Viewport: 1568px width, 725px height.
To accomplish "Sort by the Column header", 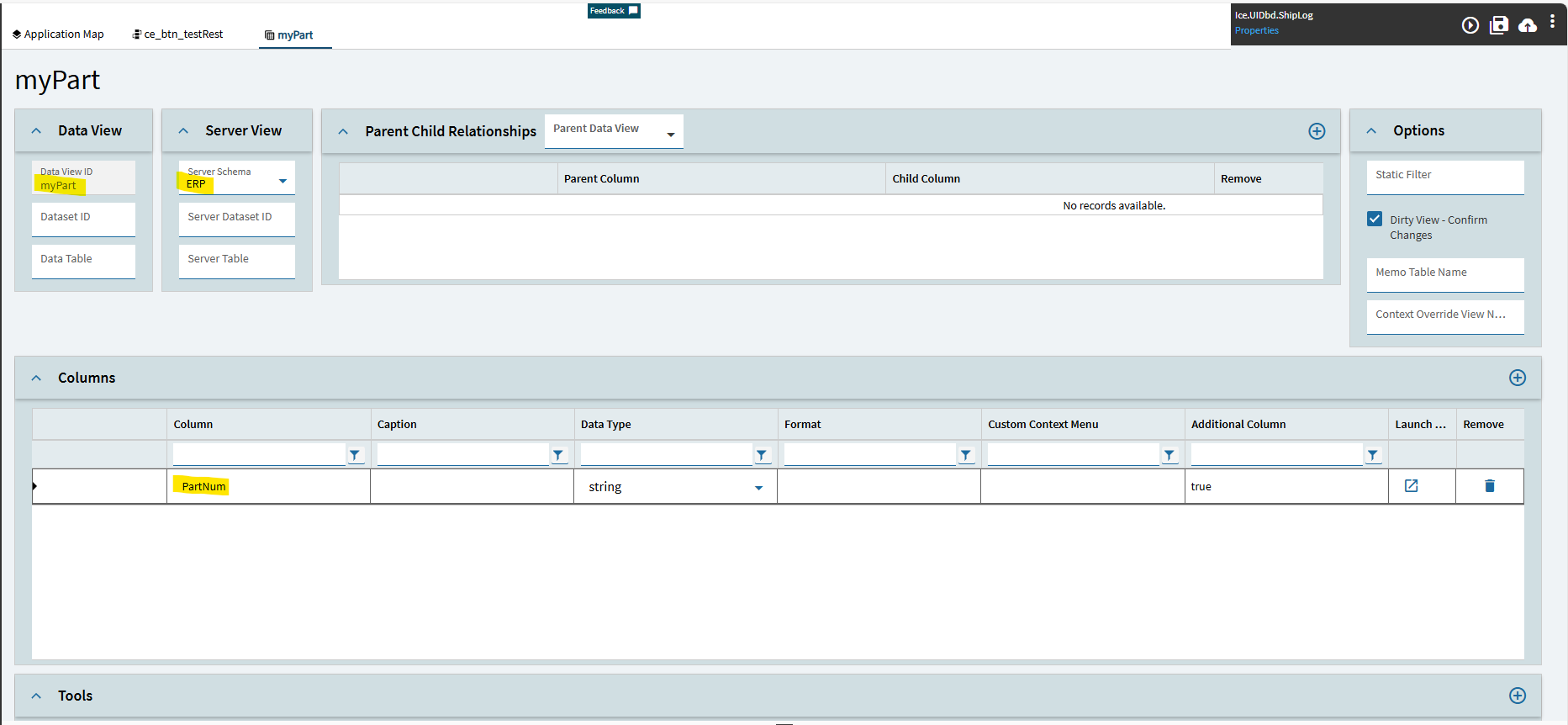I will (193, 425).
